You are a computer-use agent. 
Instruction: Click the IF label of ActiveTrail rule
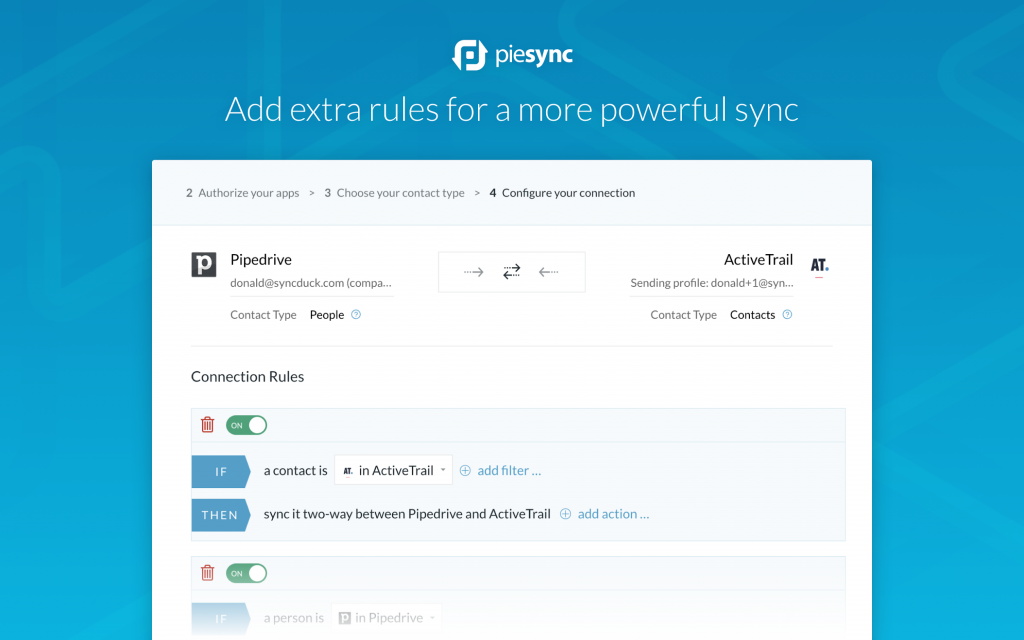[x=221, y=472]
